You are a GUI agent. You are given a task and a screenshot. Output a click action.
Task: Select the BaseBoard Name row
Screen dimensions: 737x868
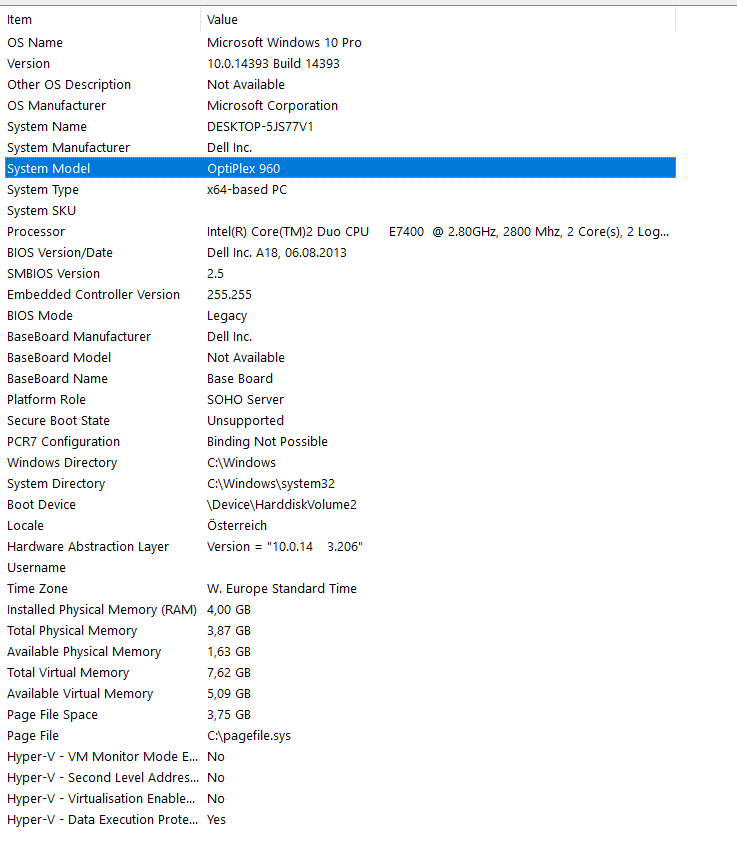tap(340, 379)
